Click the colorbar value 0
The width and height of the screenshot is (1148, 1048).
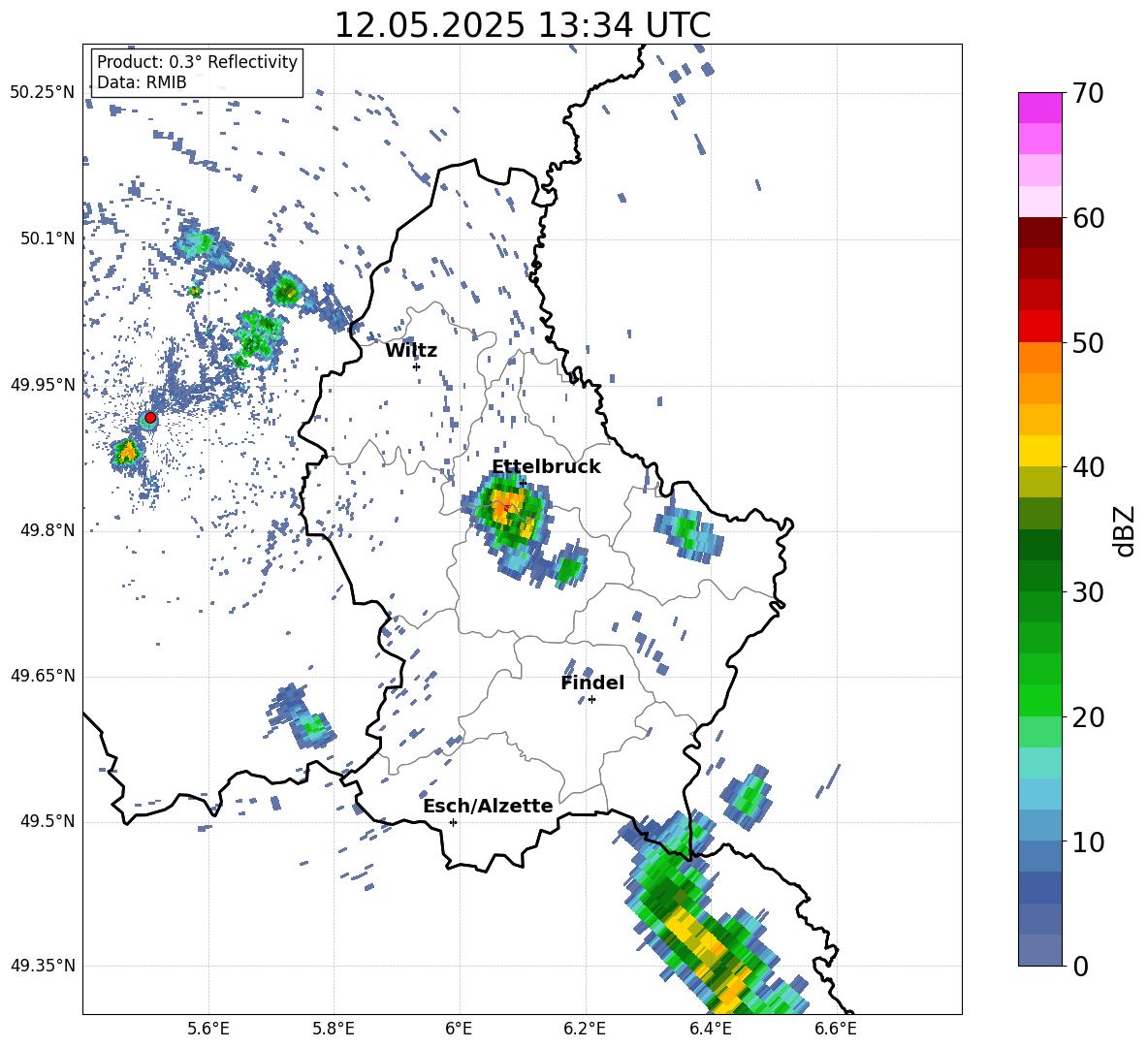(x=1080, y=966)
